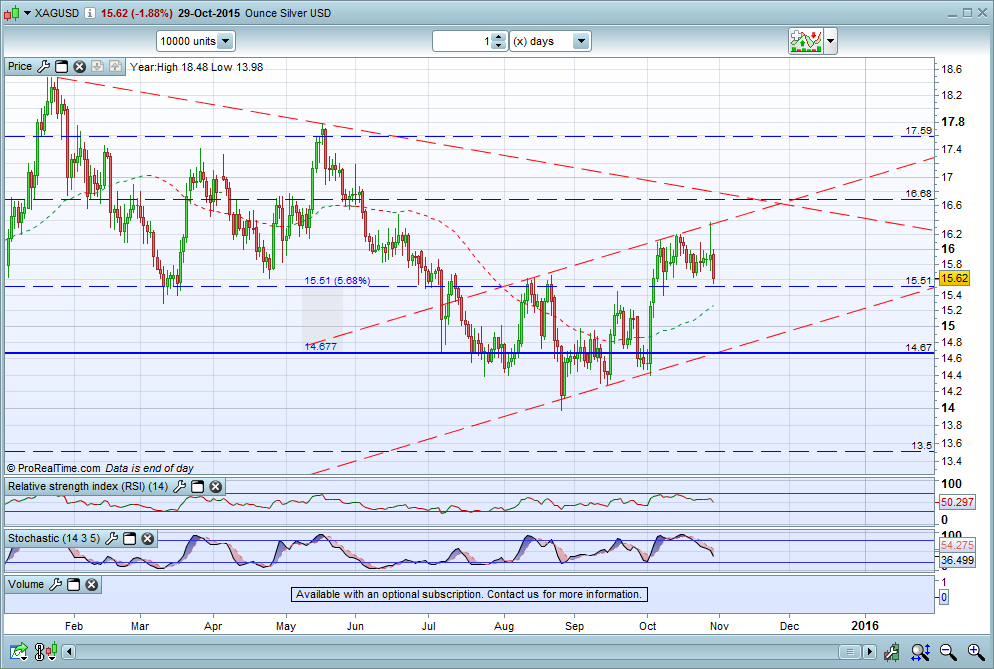
Task: Click the current price tag 15.62
Action: click(x=954, y=278)
